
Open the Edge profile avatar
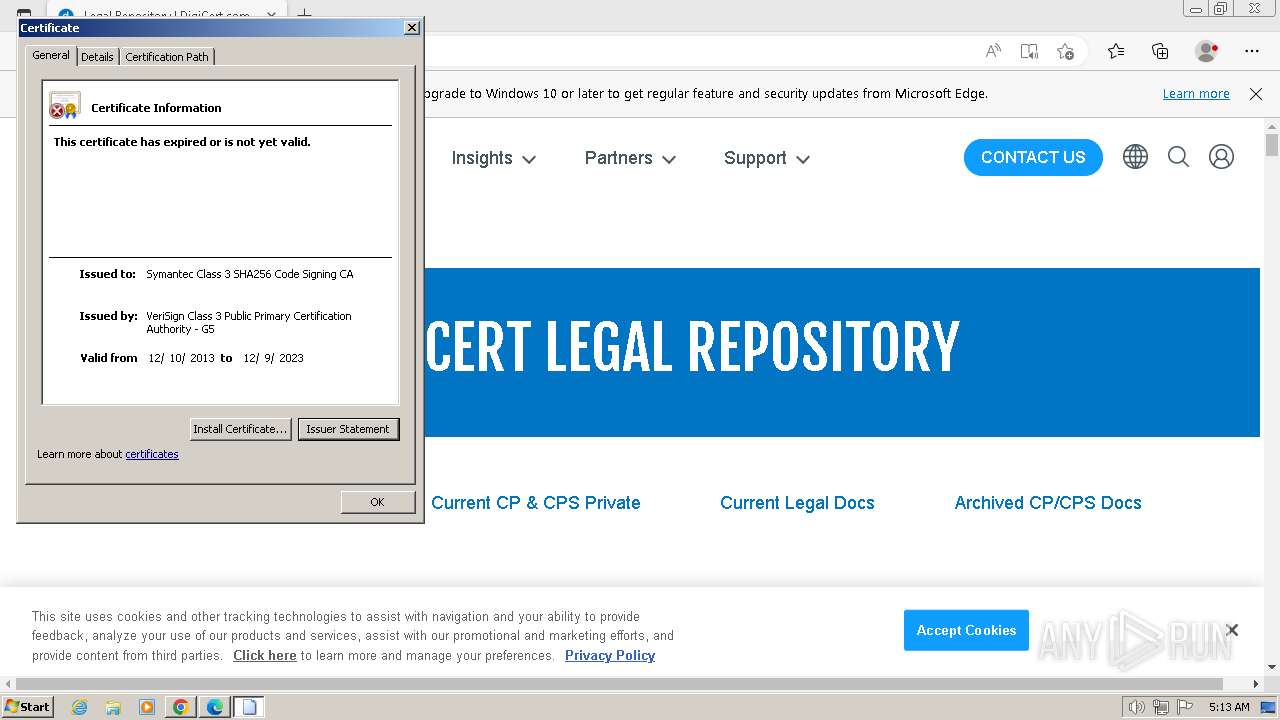point(1207,51)
